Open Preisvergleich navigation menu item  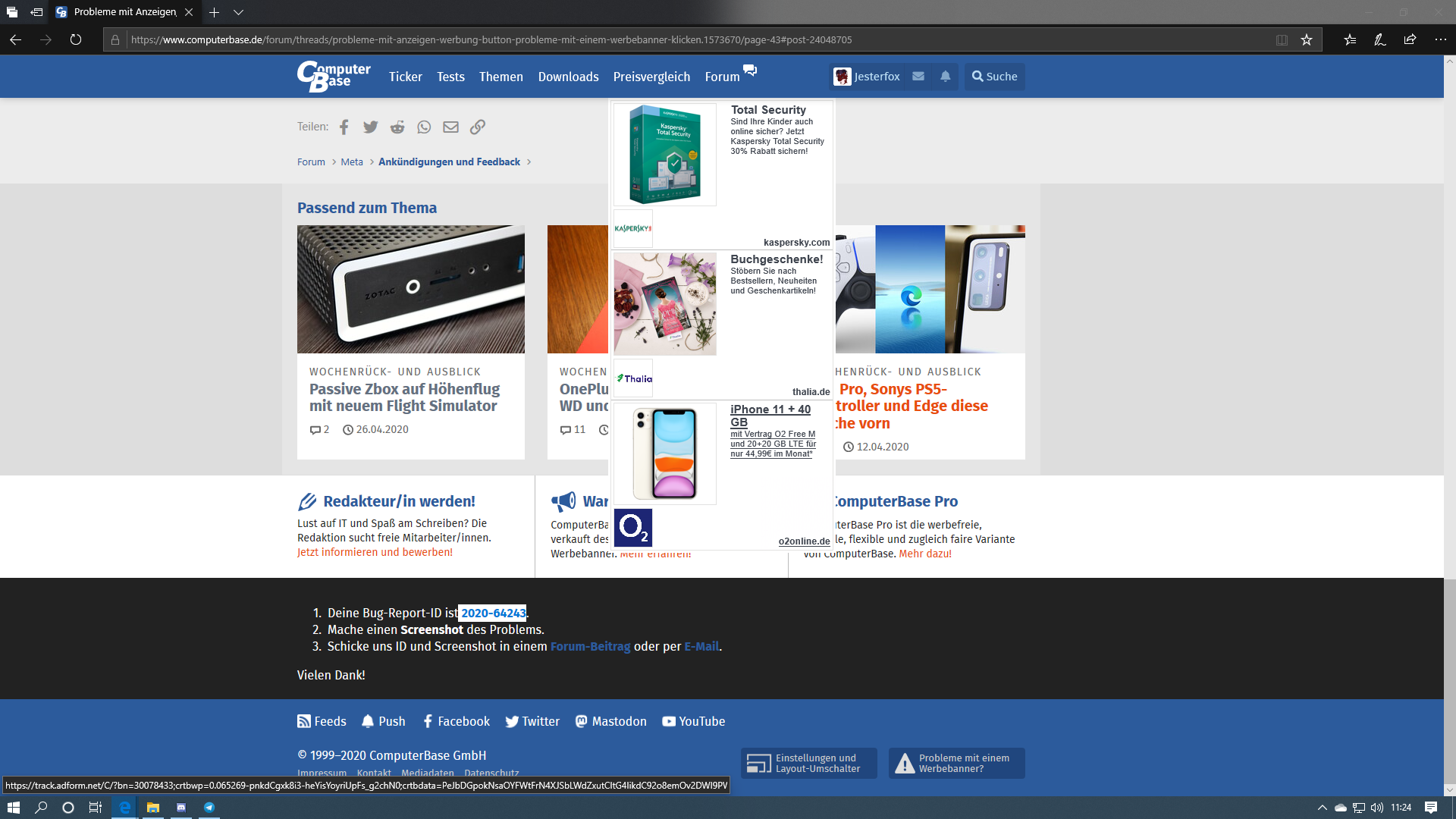[x=651, y=77]
